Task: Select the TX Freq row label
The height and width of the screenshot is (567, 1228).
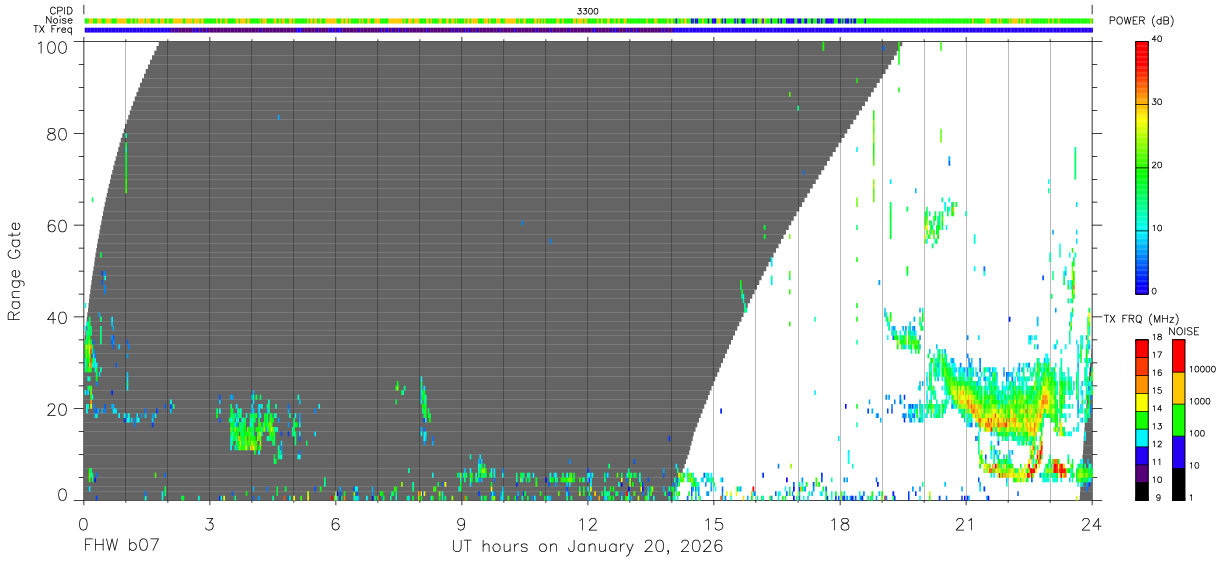Action: [54, 30]
